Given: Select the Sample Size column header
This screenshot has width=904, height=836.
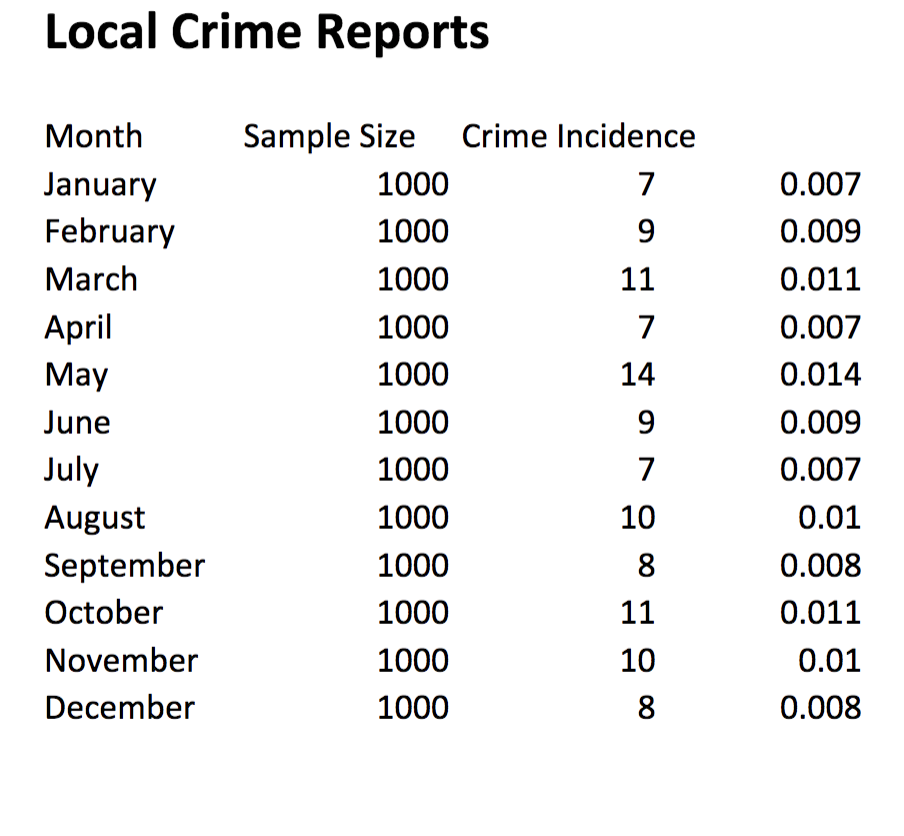Looking at the screenshot, I should 329,136.
